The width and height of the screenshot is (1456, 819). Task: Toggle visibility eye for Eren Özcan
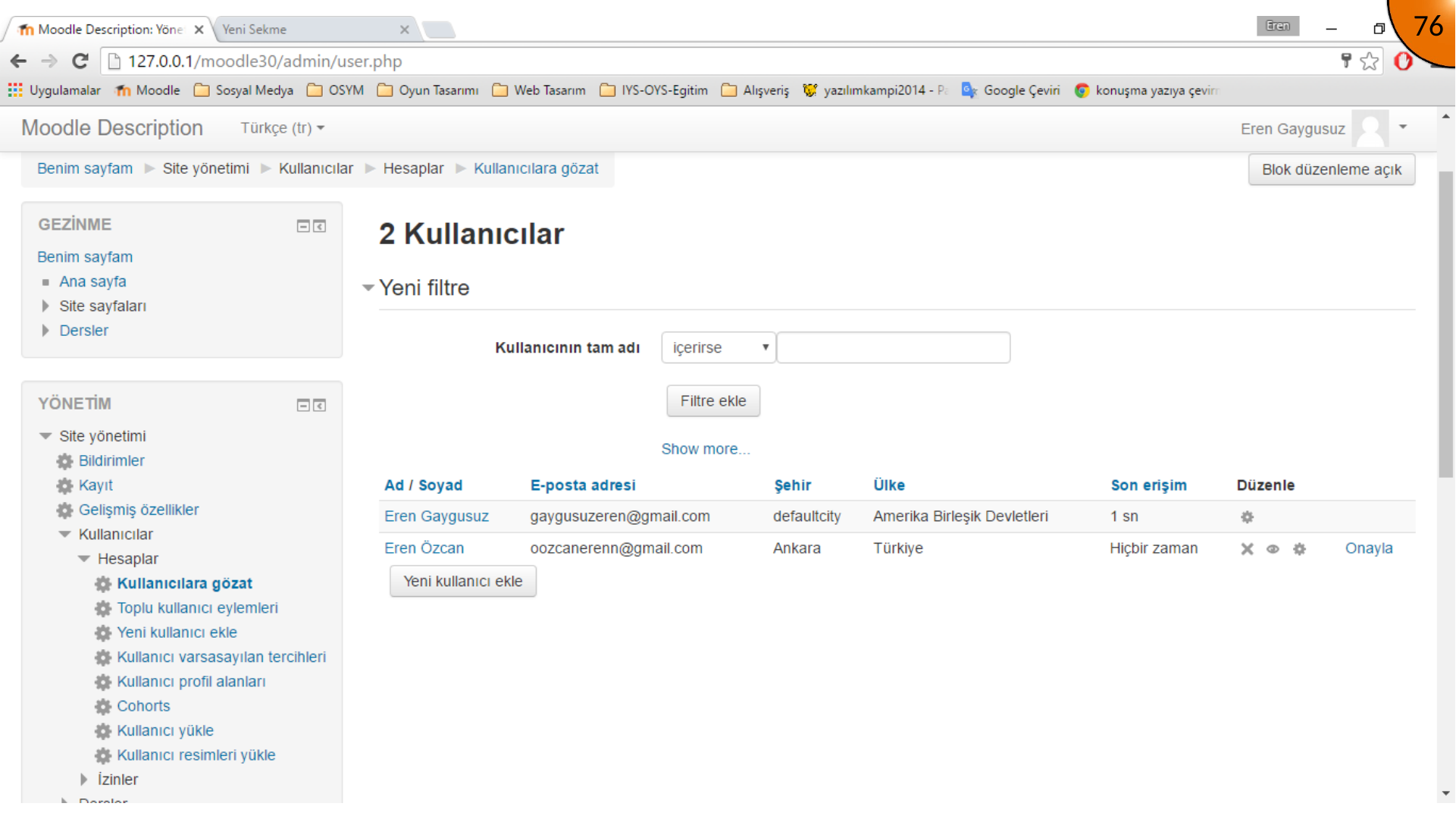coord(1273,549)
